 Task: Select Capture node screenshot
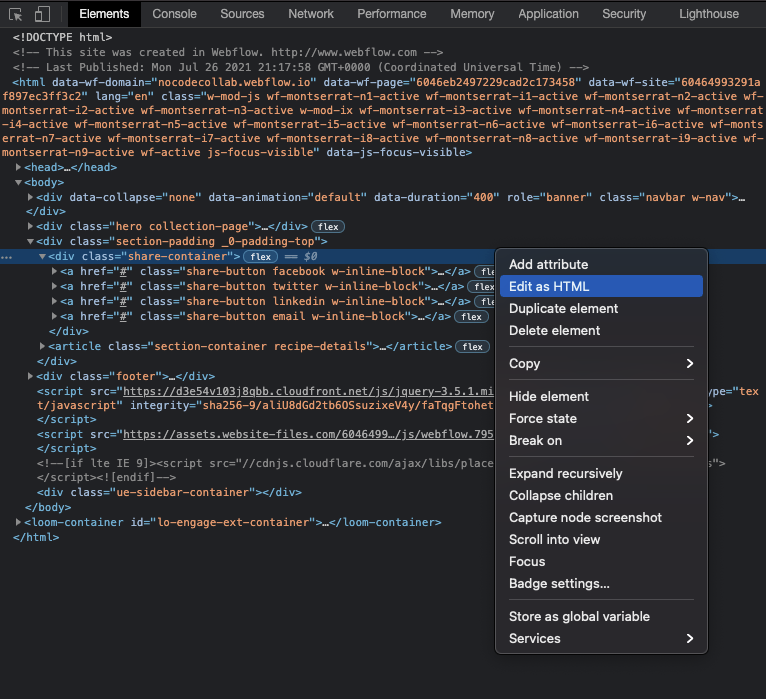pyautogui.click(x=601, y=517)
